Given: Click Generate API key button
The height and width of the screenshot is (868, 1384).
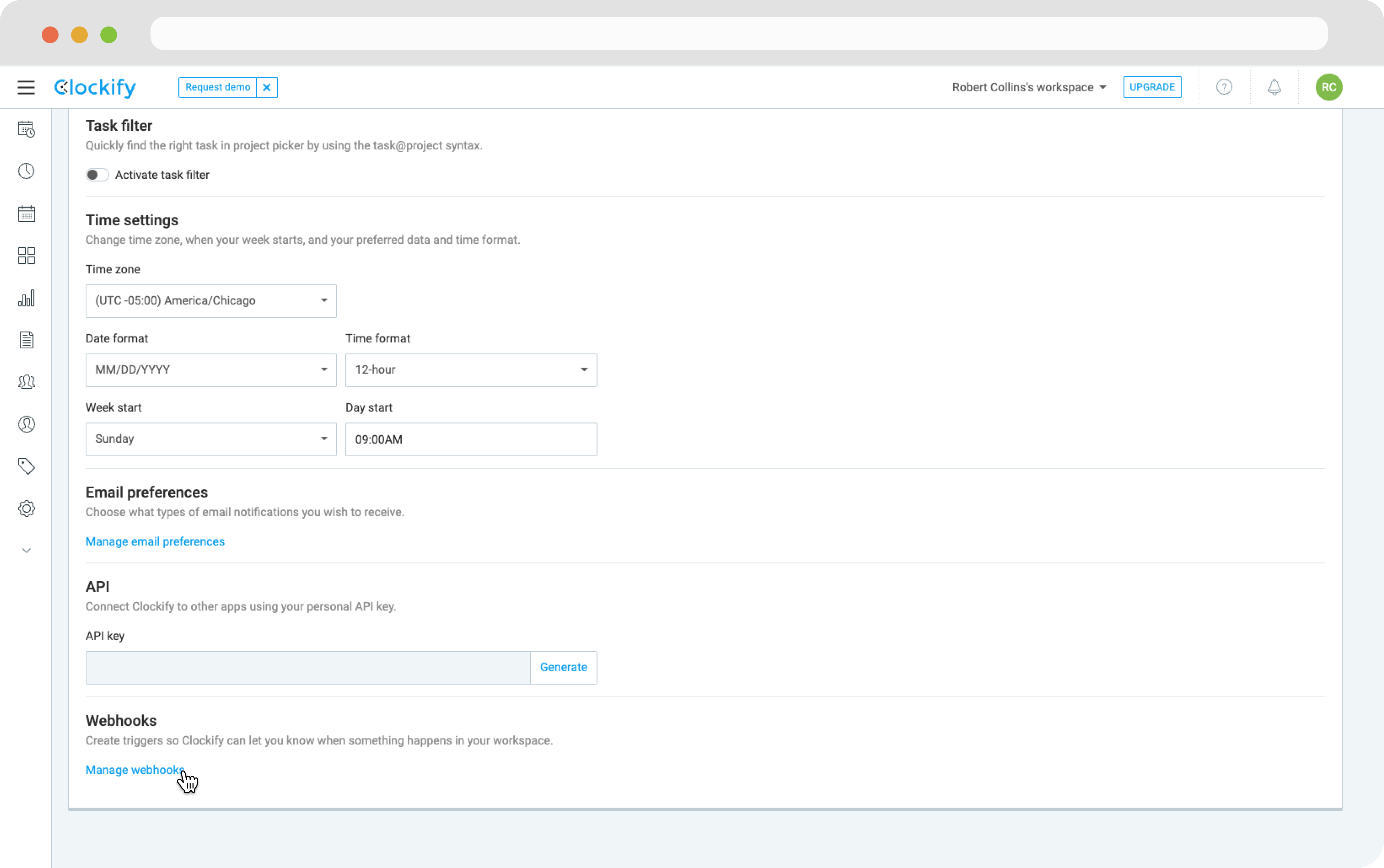Looking at the screenshot, I should click(563, 668).
